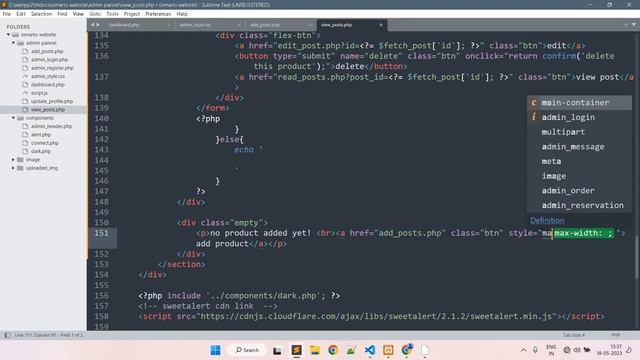Open the Help menu
640x360 pixels.
(x=182, y=14)
